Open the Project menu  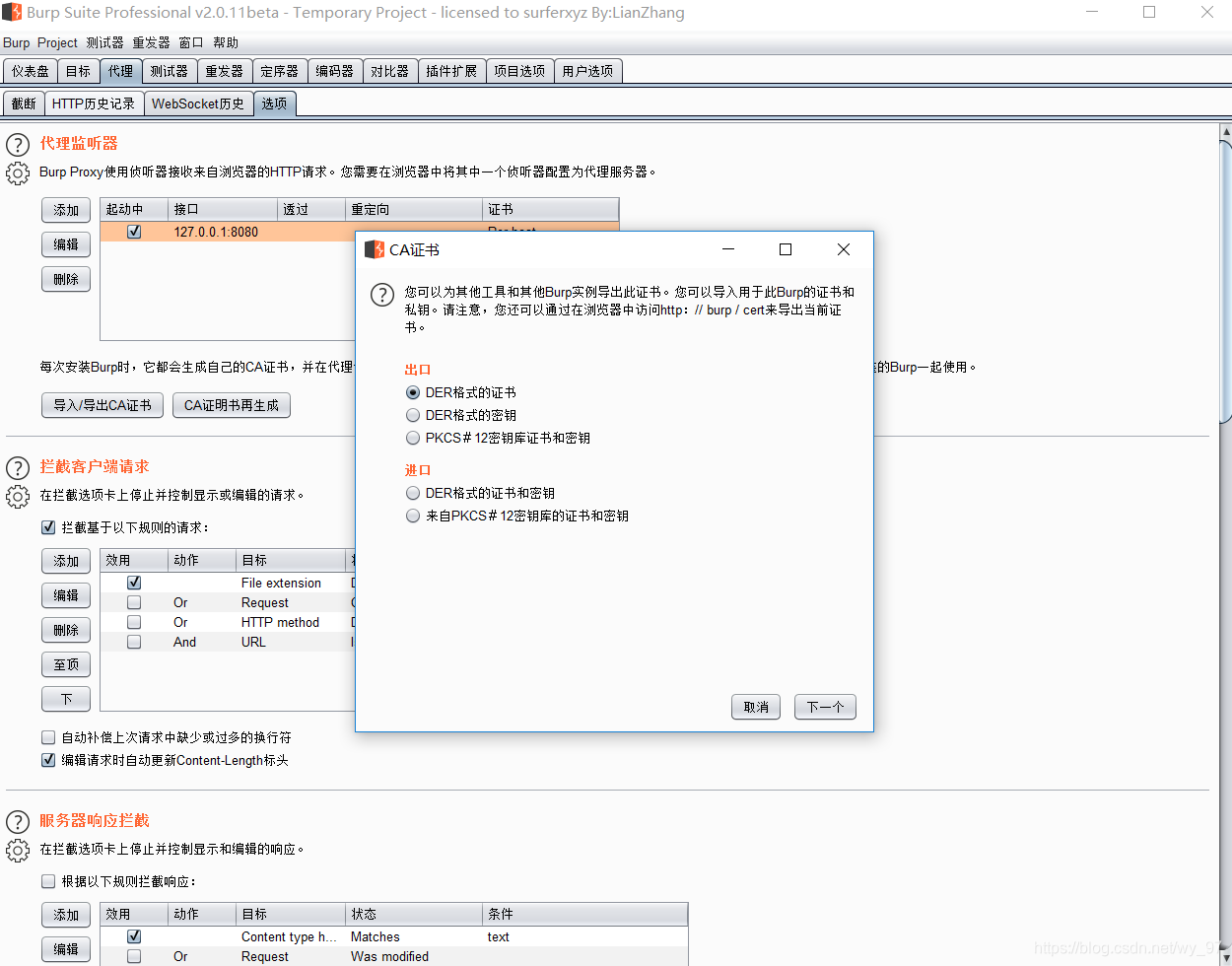pos(57,42)
